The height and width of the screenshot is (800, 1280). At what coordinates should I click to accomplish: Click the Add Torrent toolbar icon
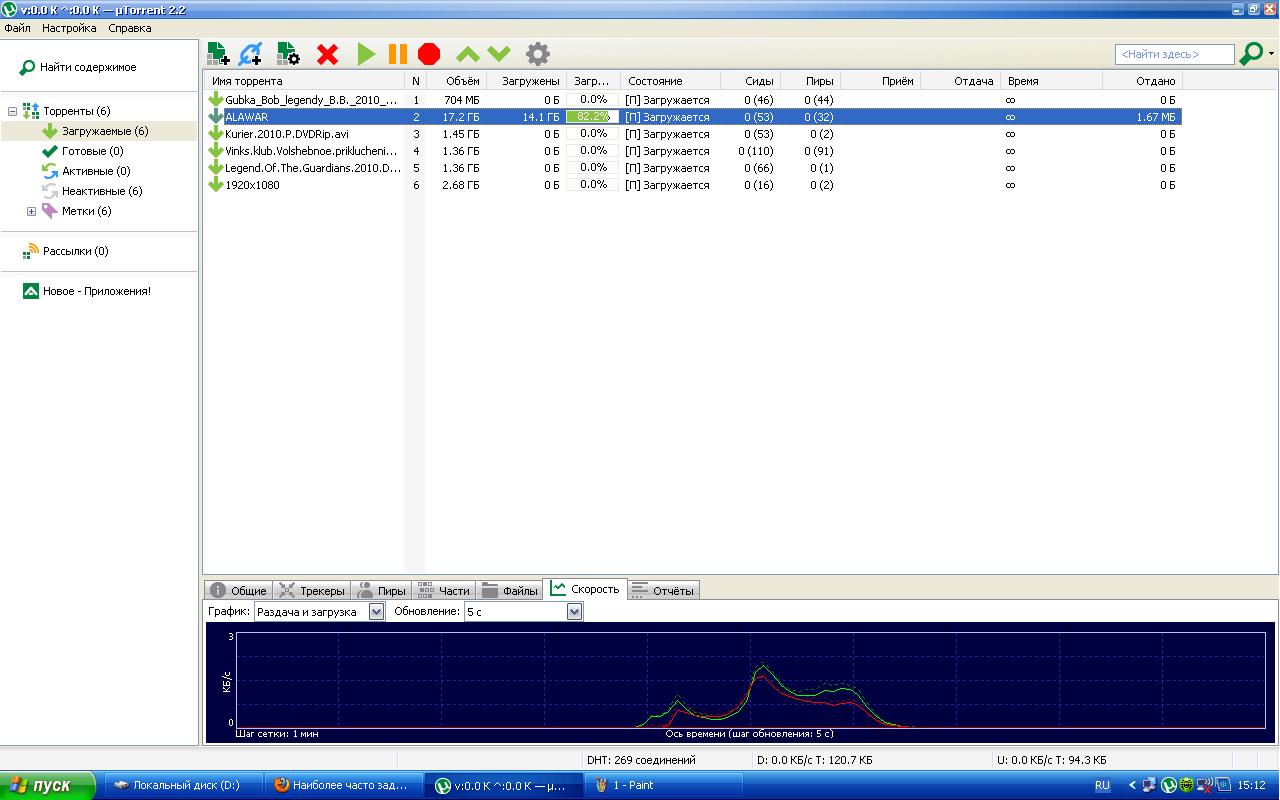coord(218,54)
